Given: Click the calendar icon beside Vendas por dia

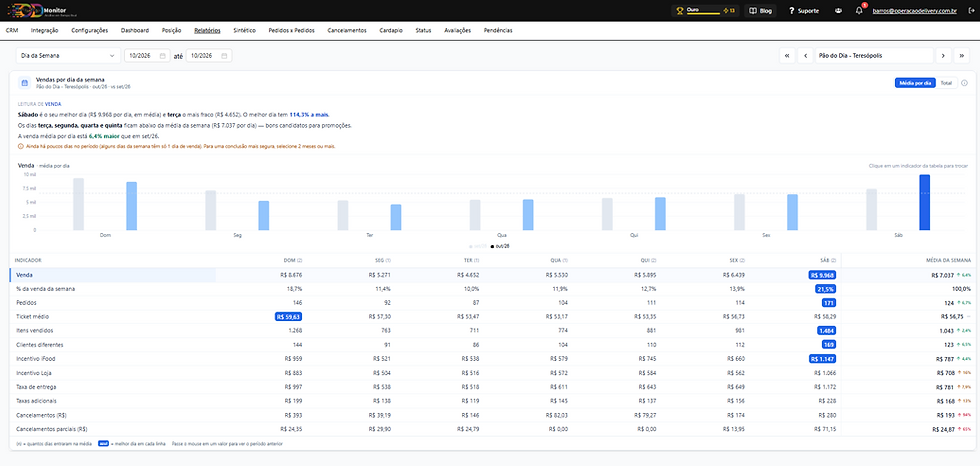Looking at the screenshot, I should pos(24,82).
